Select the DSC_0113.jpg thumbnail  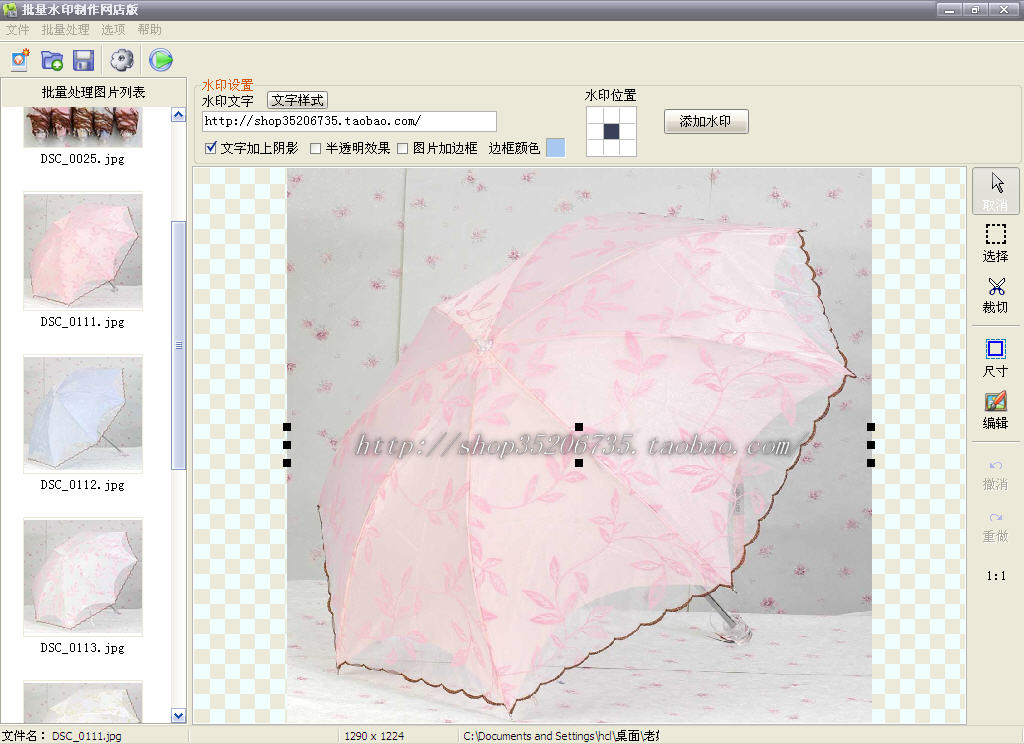[x=83, y=577]
